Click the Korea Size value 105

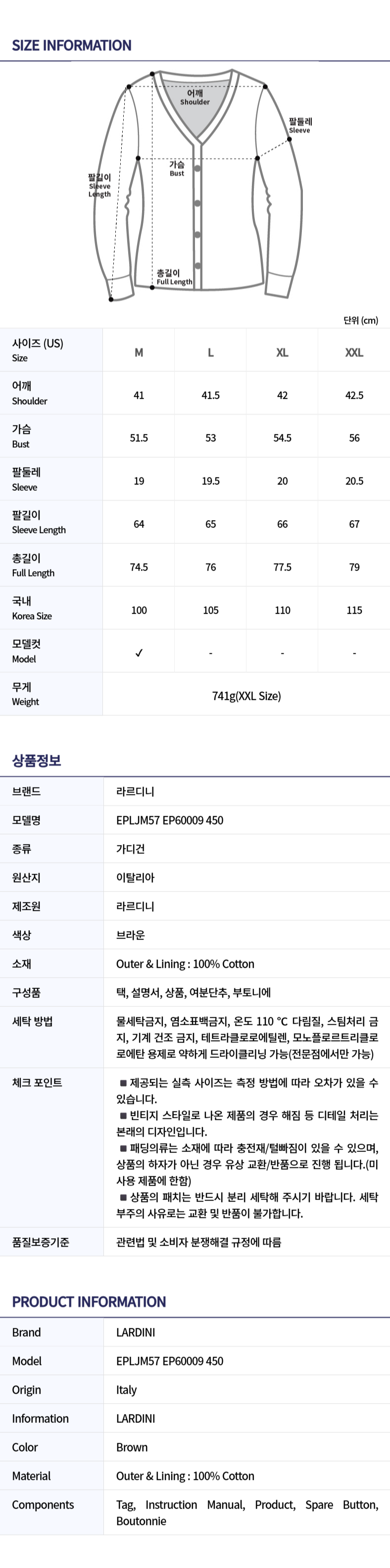point(210,610)
